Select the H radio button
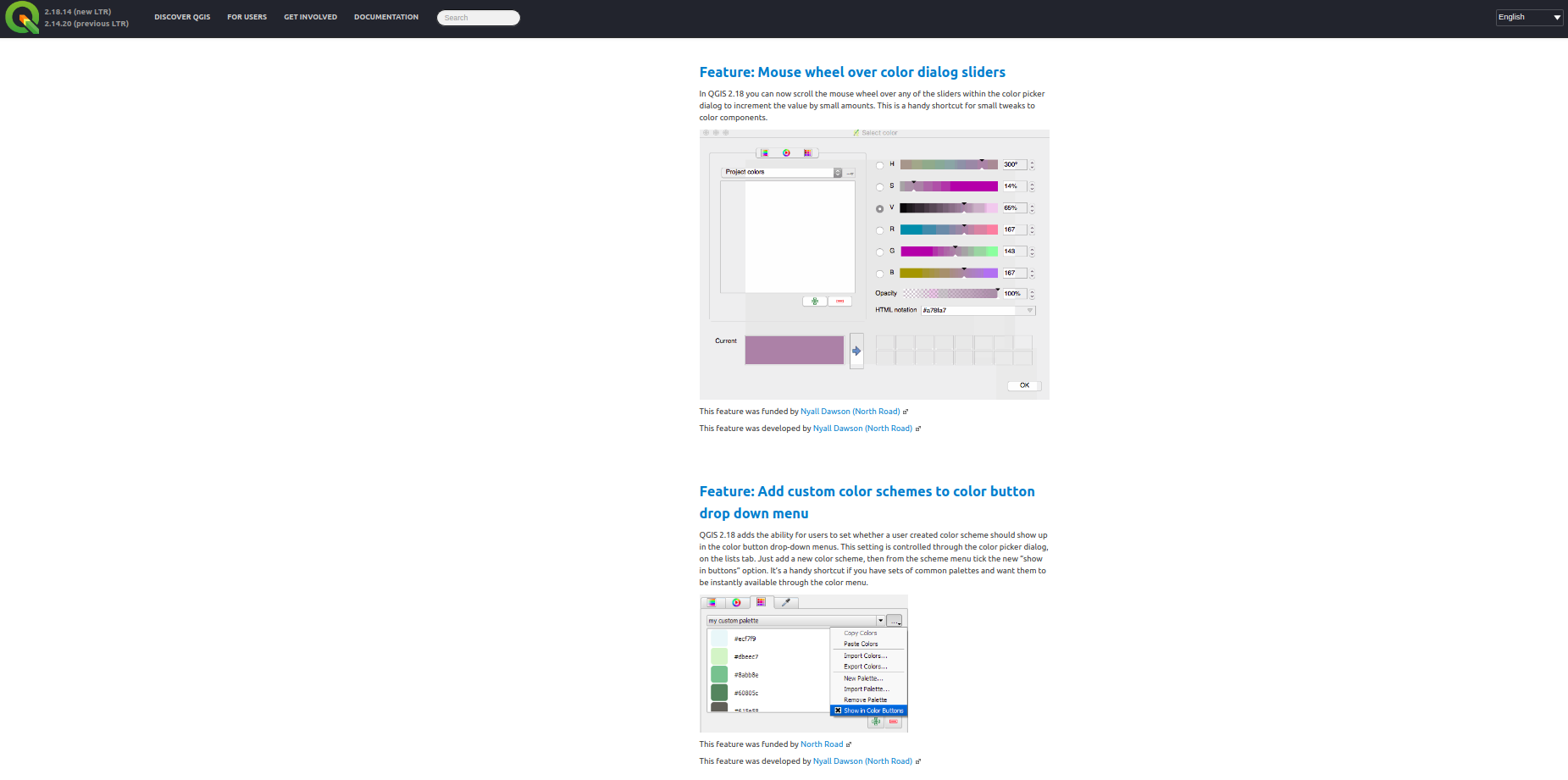This screenshot has height=780, width=1568. coord(879,165)
